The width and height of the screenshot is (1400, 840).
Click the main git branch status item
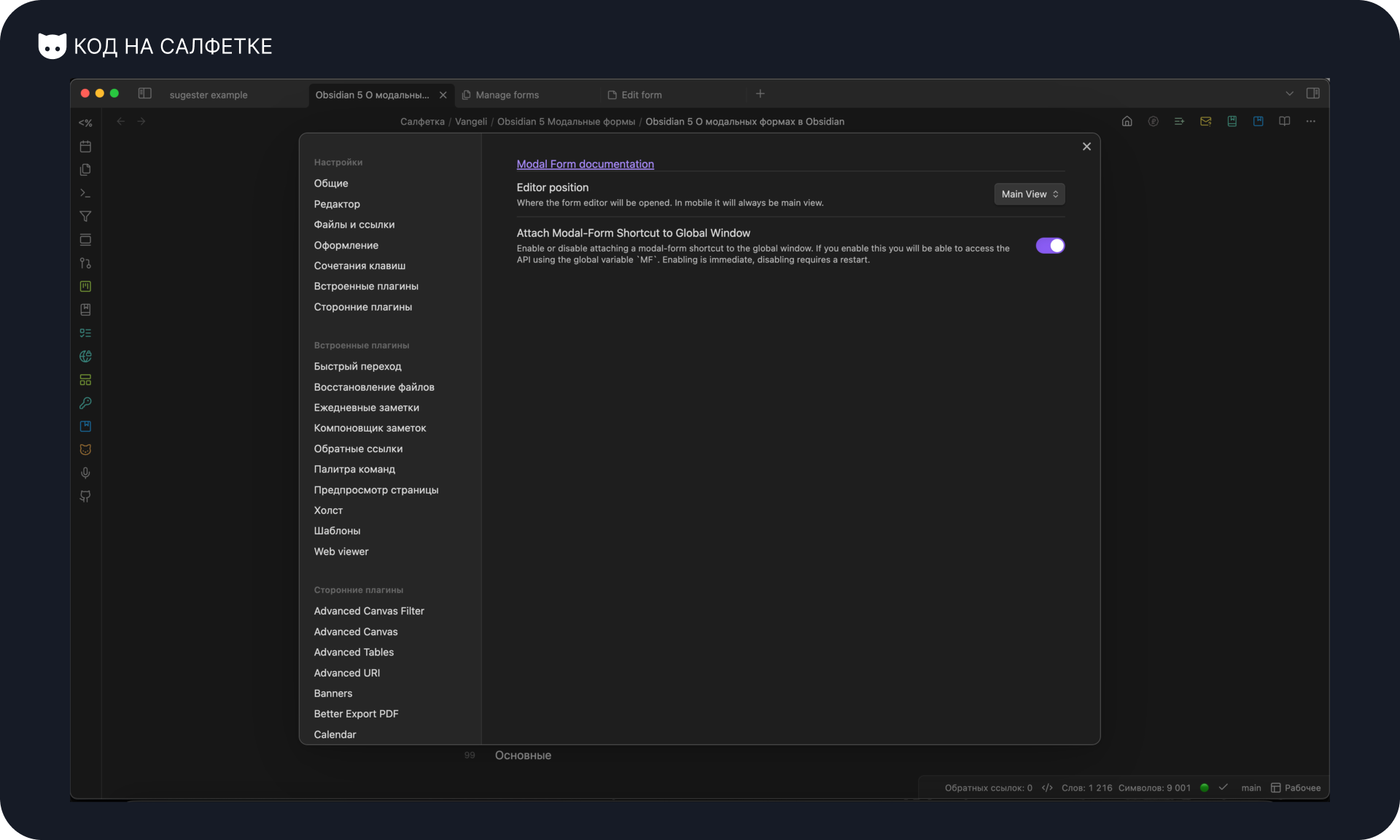[x=1251, y=787]
